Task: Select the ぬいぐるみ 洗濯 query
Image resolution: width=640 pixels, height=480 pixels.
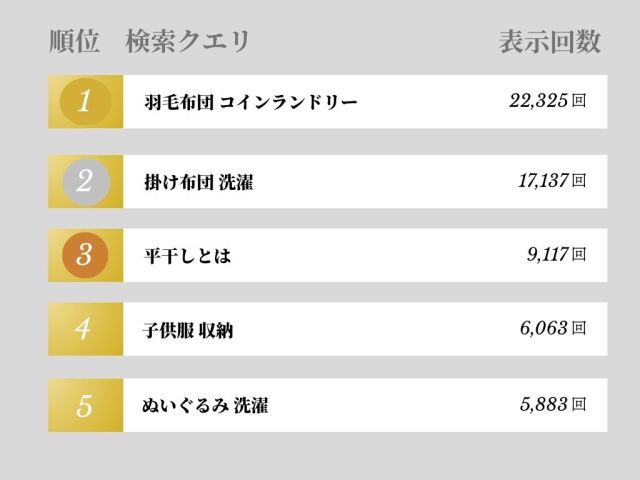Action: click(x=204, y=406)
